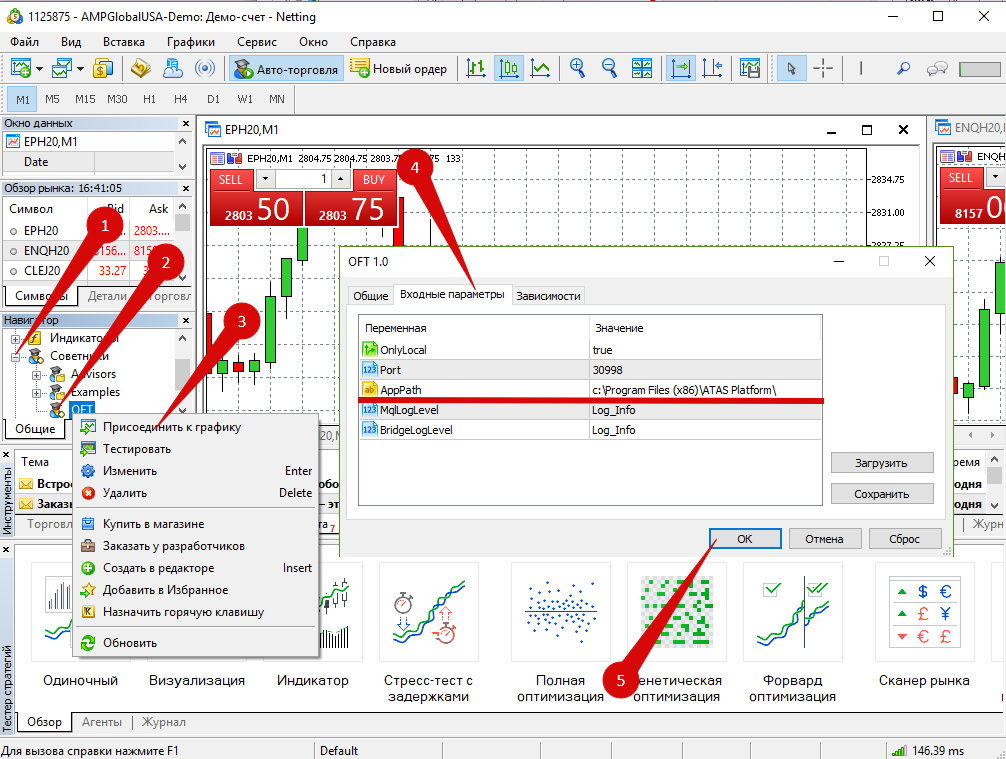The height and width of the screenshot is (759, 1006).
Task: Select the M5 timeframe
Action: pos(53,99)
